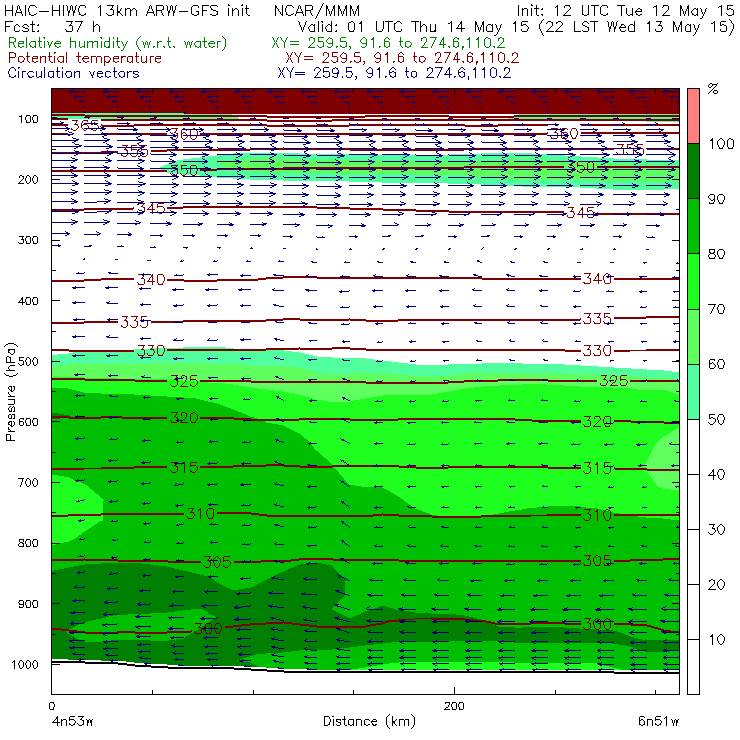The height and width of the screenshot is (740, 740).
Task: Click the 80 label on the color bar
Action: pos(716,254)
